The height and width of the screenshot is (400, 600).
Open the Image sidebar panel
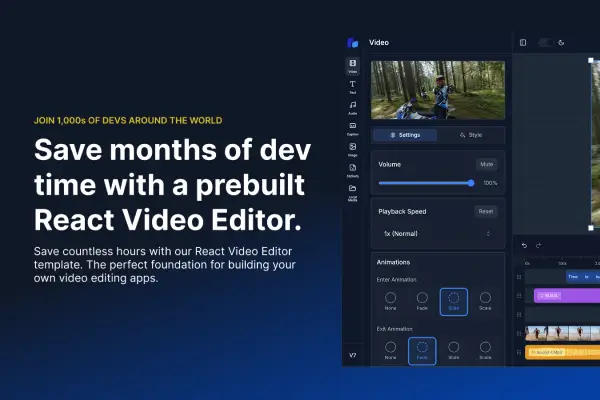pos(352,150)
